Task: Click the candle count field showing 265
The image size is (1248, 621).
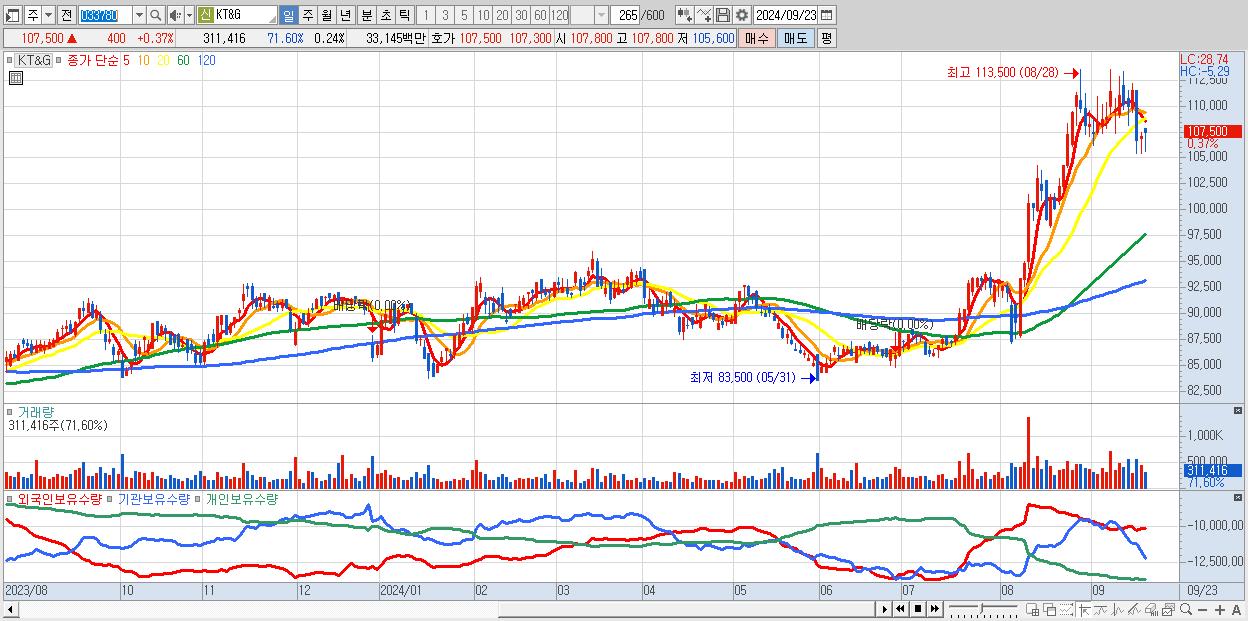Action: click(x=626, y=15)
